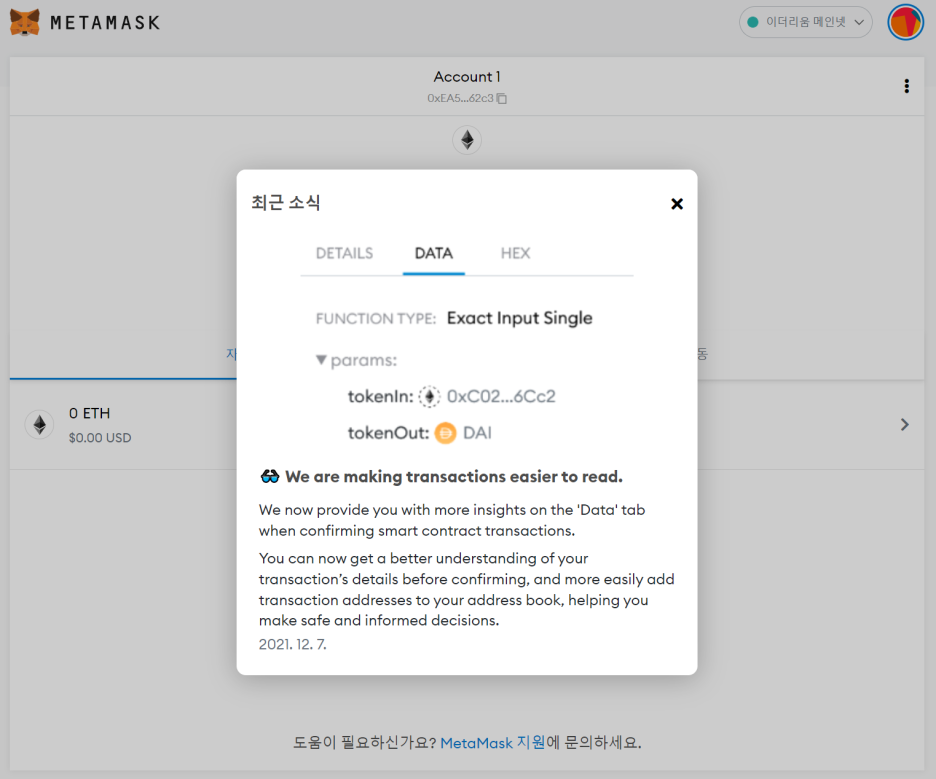Image resolution: width=936 pixels, height=779 pixels.
Task: Click the Account 1 name
Action: click(467, 76)
